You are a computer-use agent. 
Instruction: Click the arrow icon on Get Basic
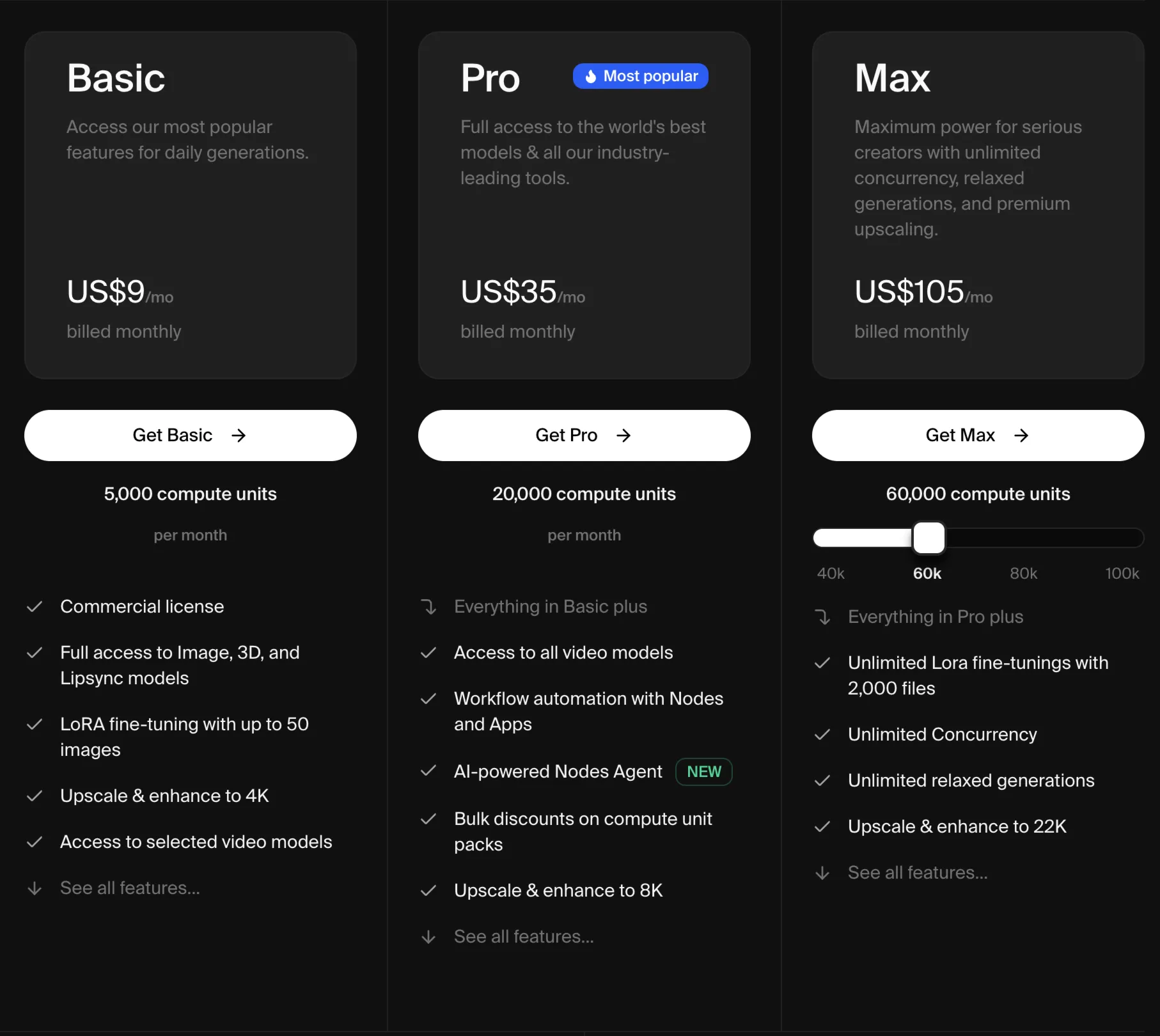pos(239,436)
